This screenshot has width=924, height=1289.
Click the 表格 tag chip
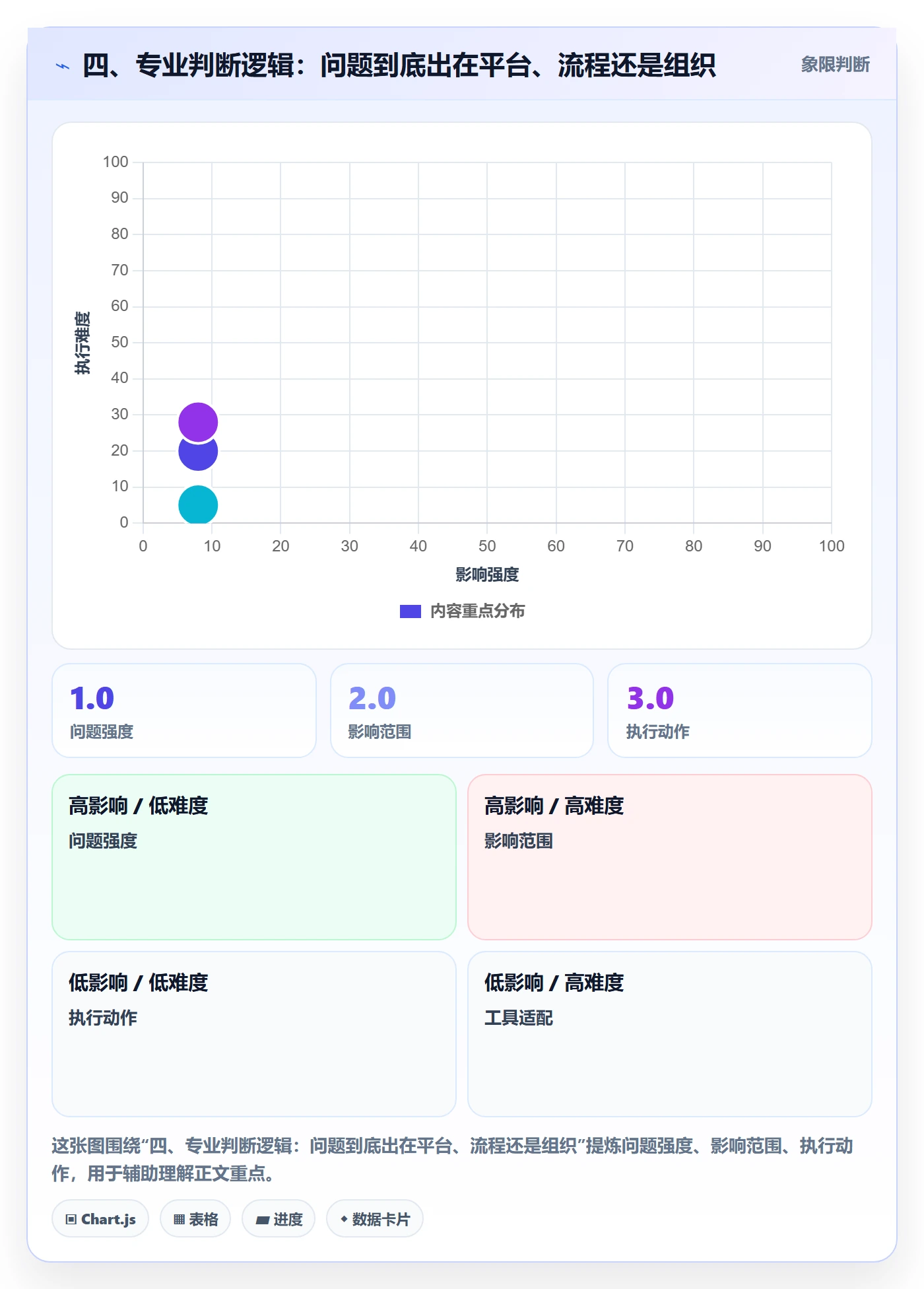coord(195,1219)
